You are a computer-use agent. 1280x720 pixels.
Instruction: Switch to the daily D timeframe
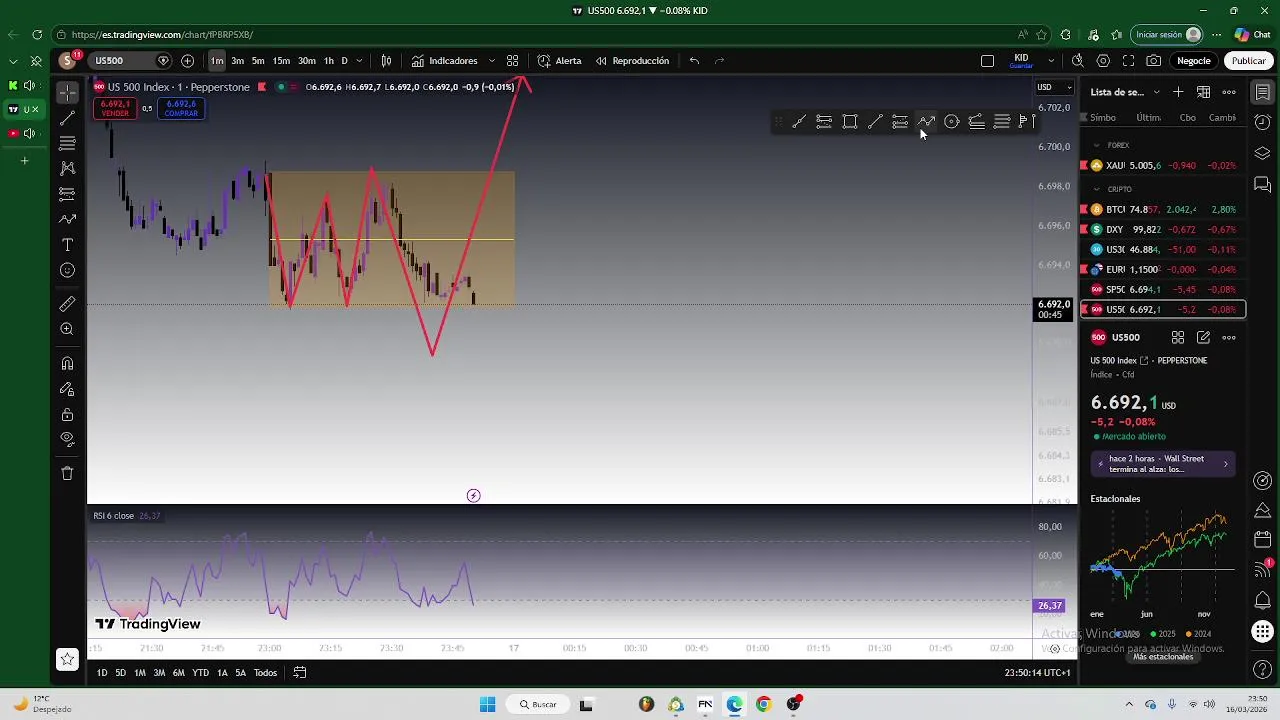click(x=345, y=61)
